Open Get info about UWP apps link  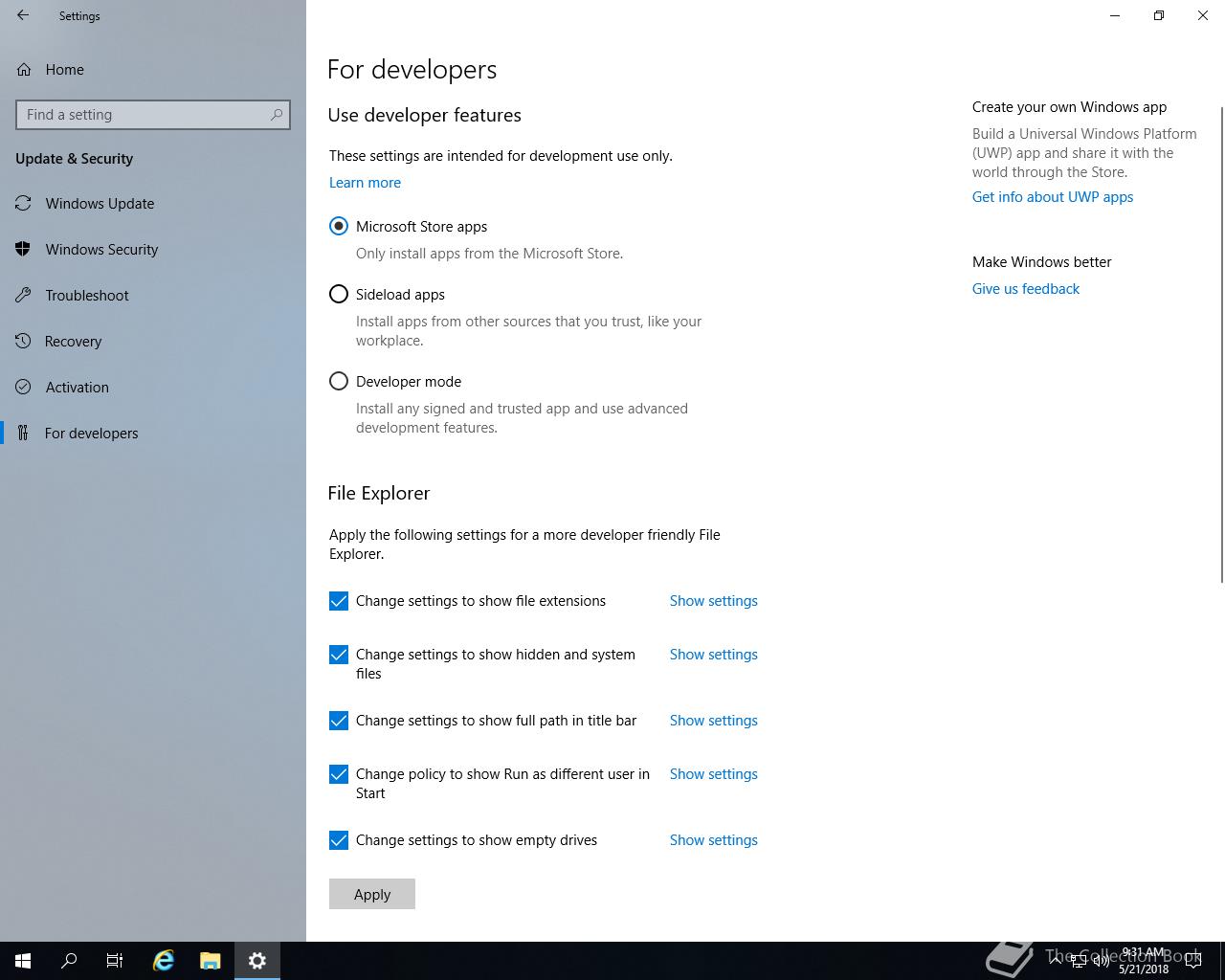click(1053, 197)
